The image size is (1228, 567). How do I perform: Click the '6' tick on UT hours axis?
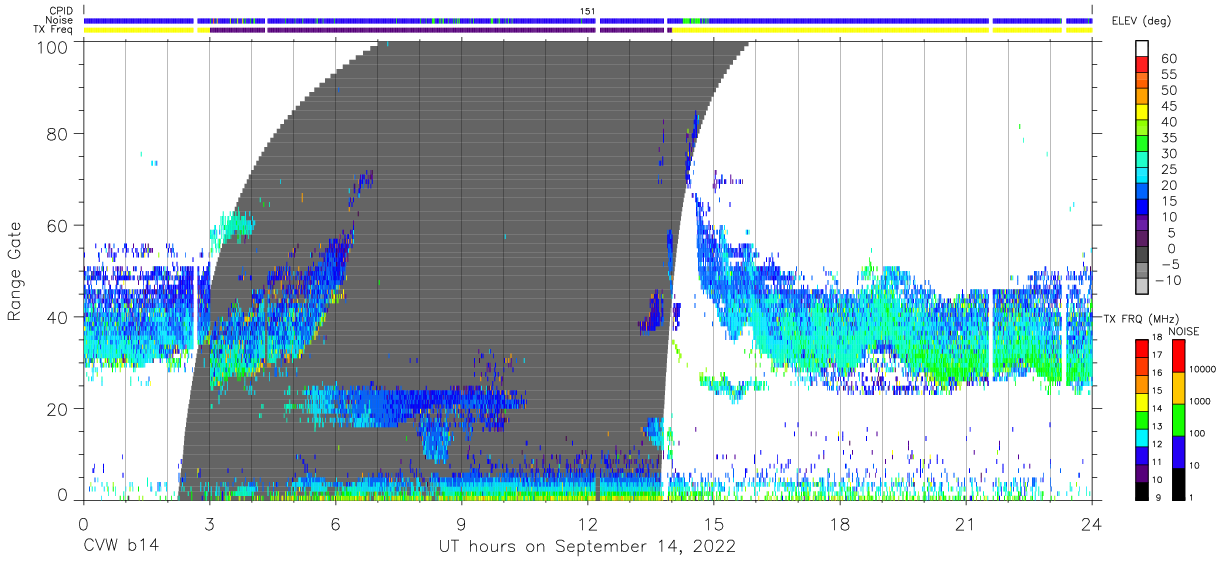tap(335, 523)
